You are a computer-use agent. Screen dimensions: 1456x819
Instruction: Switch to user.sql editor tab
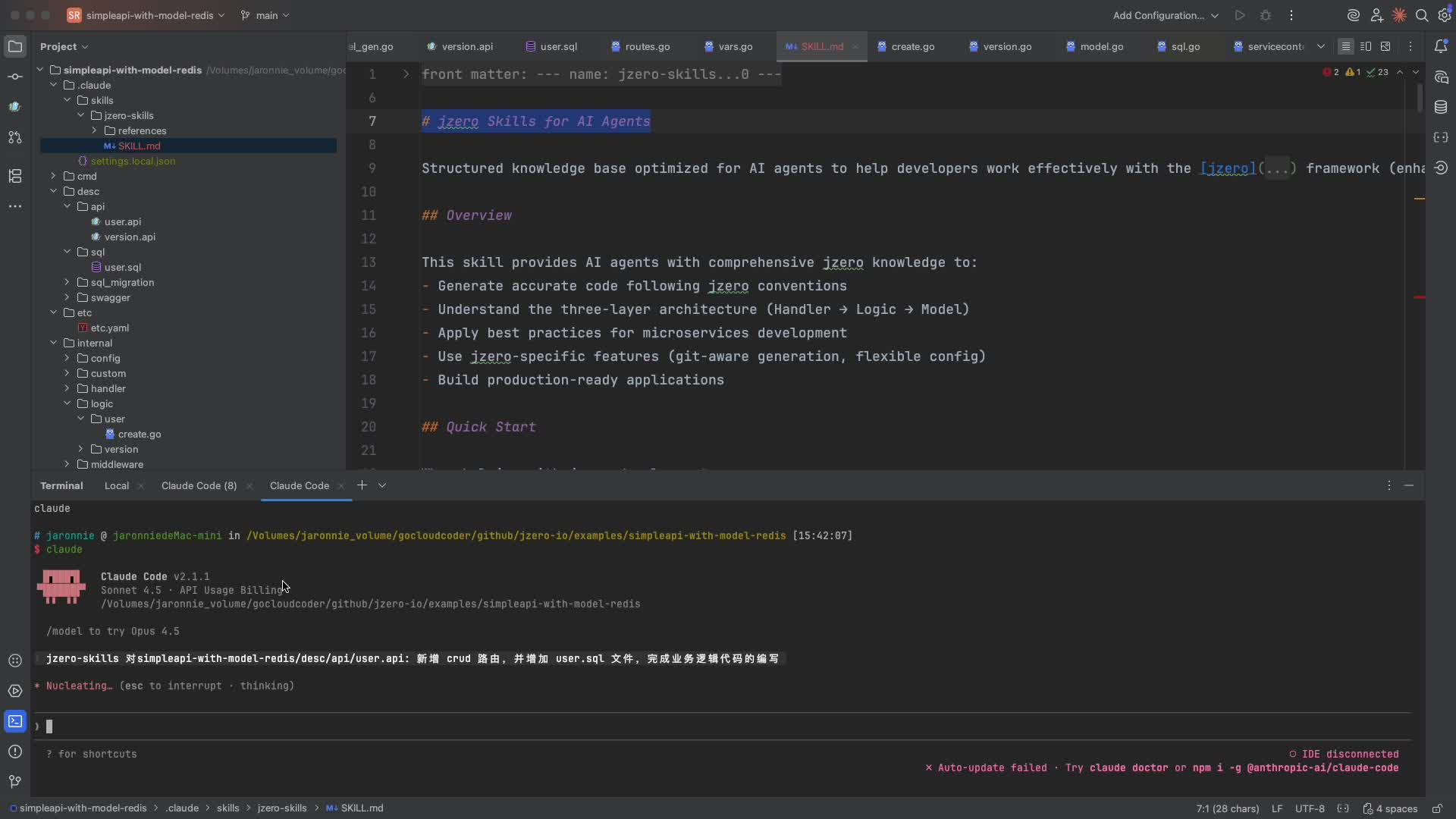(x=552, y=46)
